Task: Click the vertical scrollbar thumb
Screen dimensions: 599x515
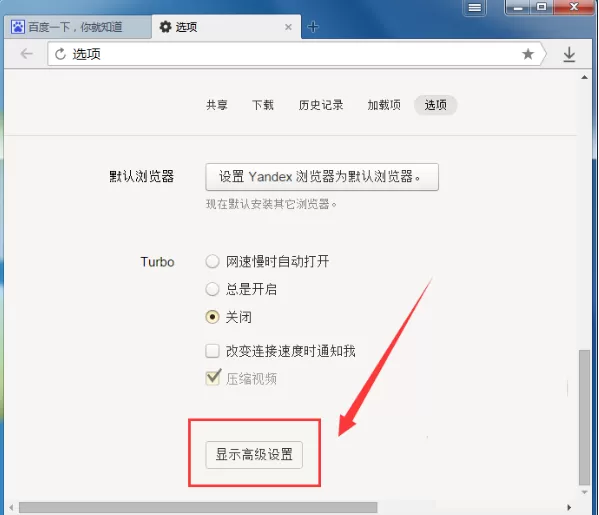Action: coord(584,417)
